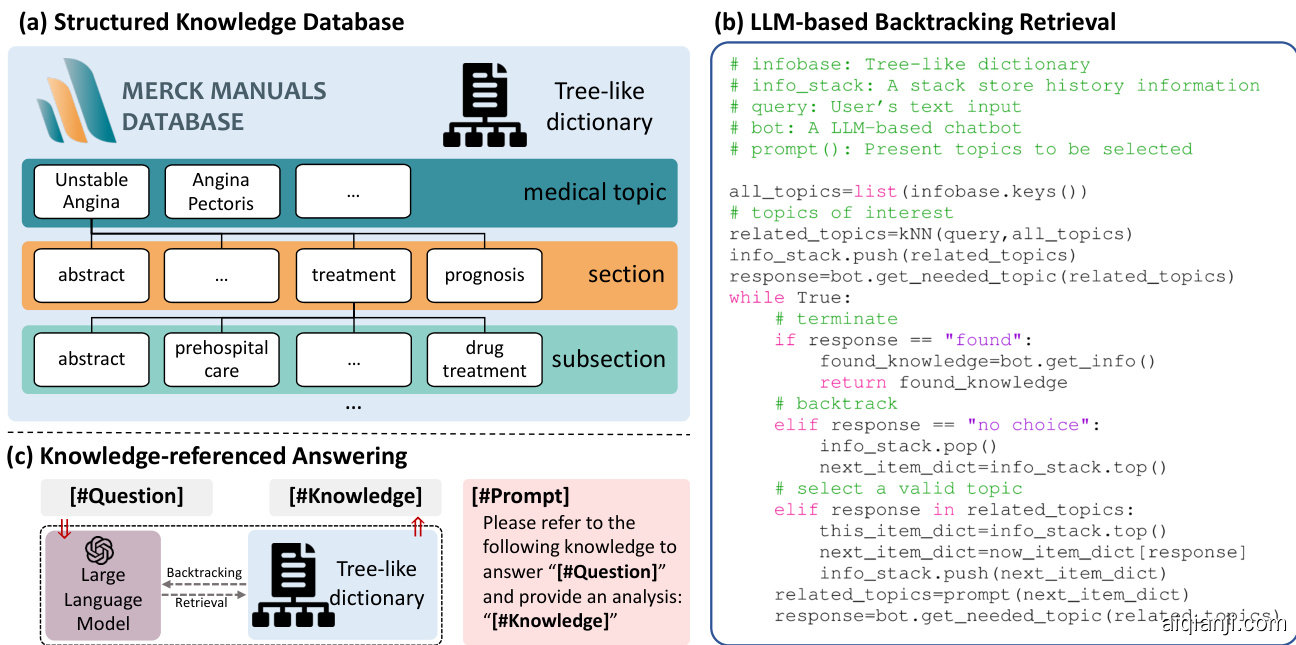
Task: Click the red up arrow under [#Knowledge]
Action: [x=418, y=529]
